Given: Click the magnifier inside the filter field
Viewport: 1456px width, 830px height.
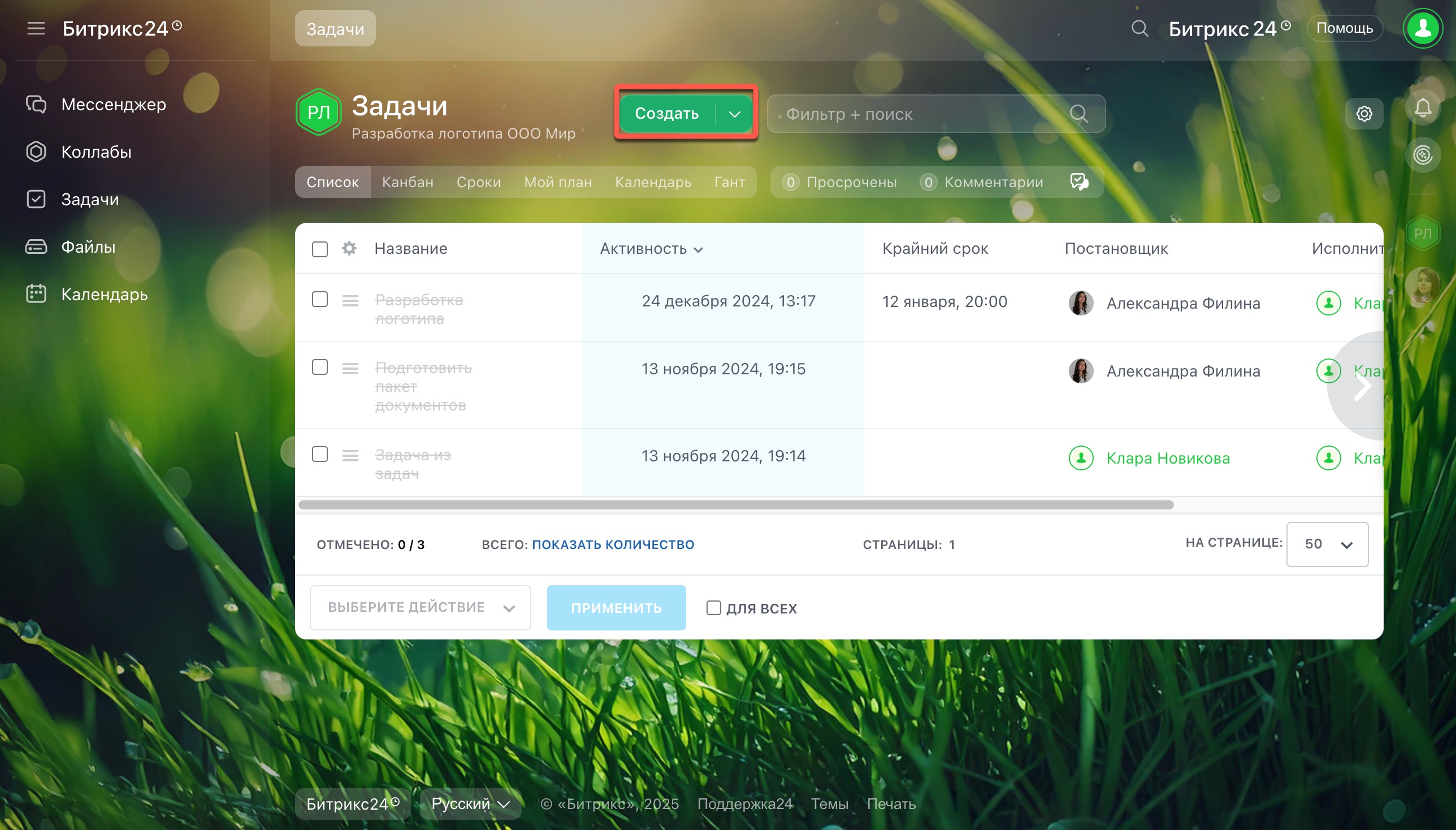Looking at the screenshot, I should (x=1078, y=114).
